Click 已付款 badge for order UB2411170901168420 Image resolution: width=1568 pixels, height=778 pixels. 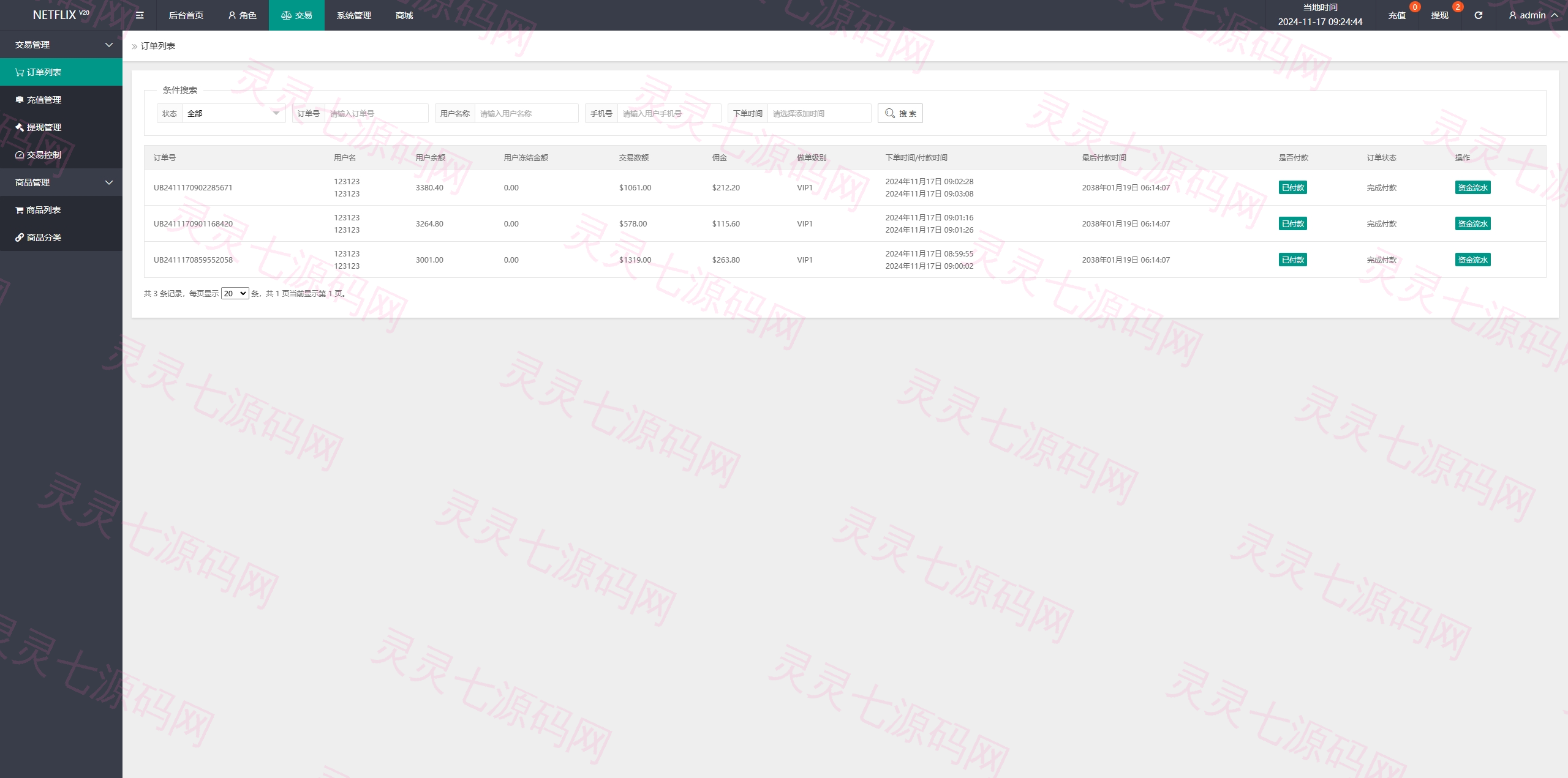pyautogui.click(x=1293, y=223)
